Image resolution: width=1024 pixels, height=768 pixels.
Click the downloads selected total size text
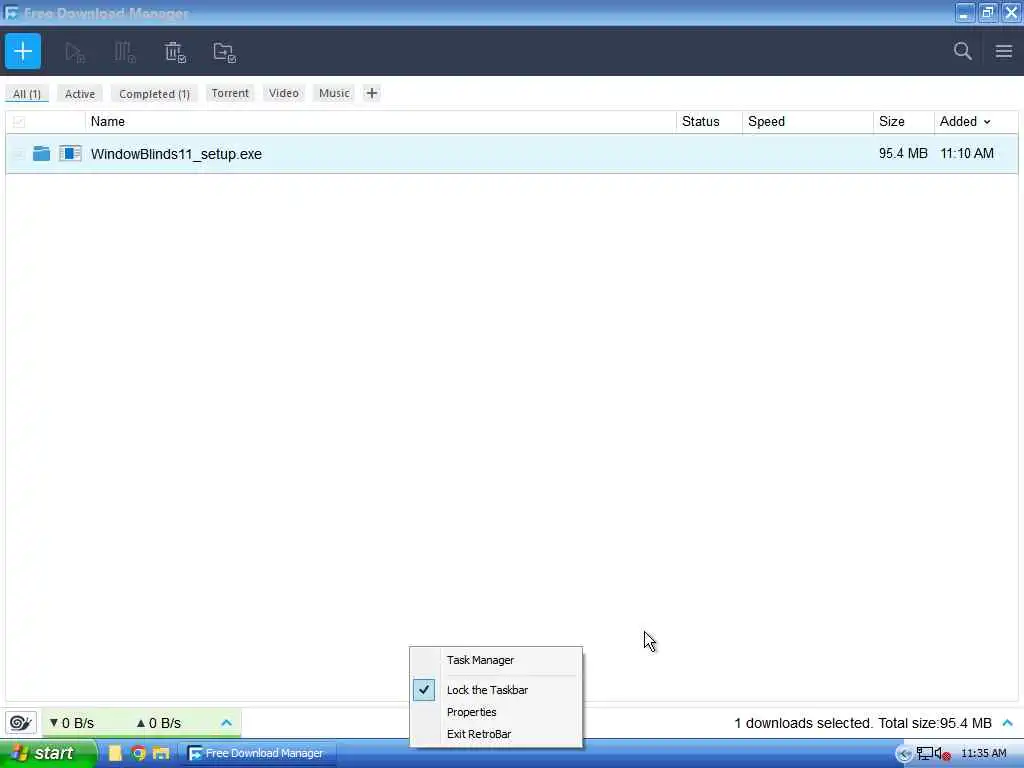pyautogui.click(x=863, y=723)
